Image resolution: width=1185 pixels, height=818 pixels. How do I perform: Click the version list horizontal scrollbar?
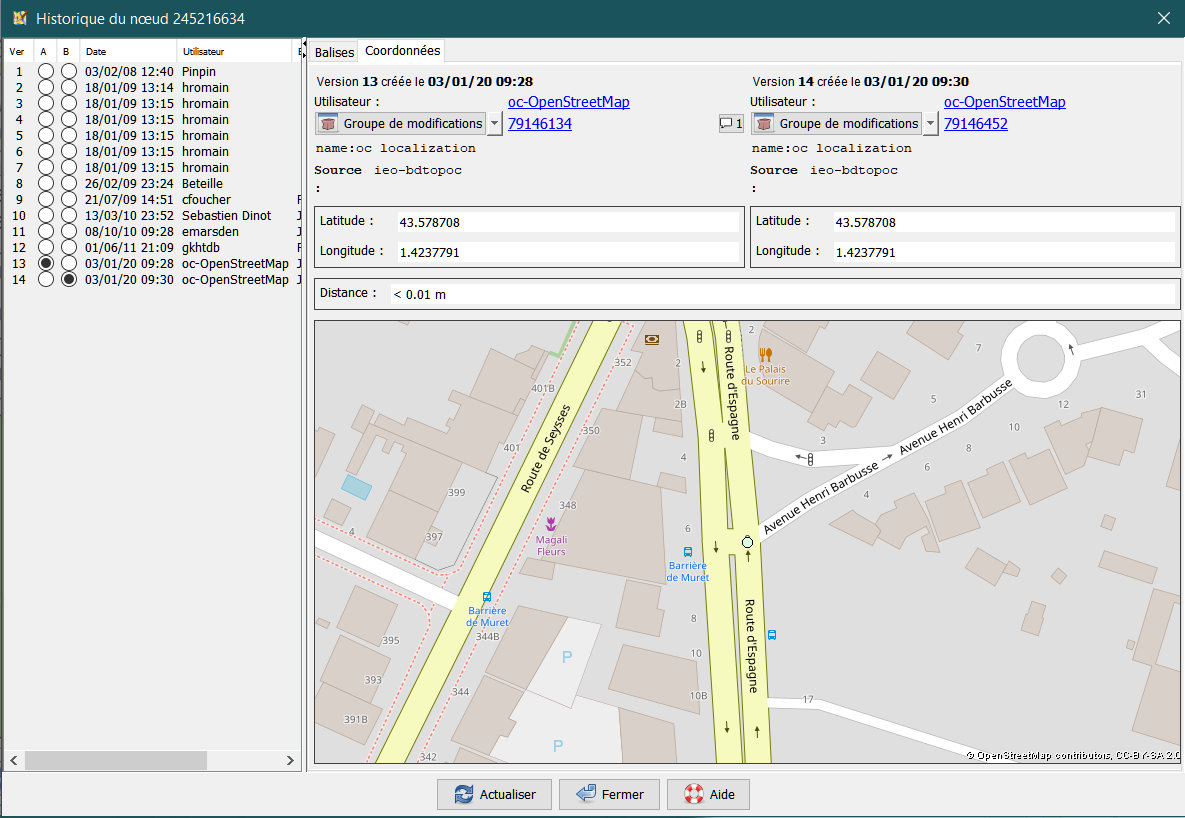pyautogui.click(x=115, y=761)
